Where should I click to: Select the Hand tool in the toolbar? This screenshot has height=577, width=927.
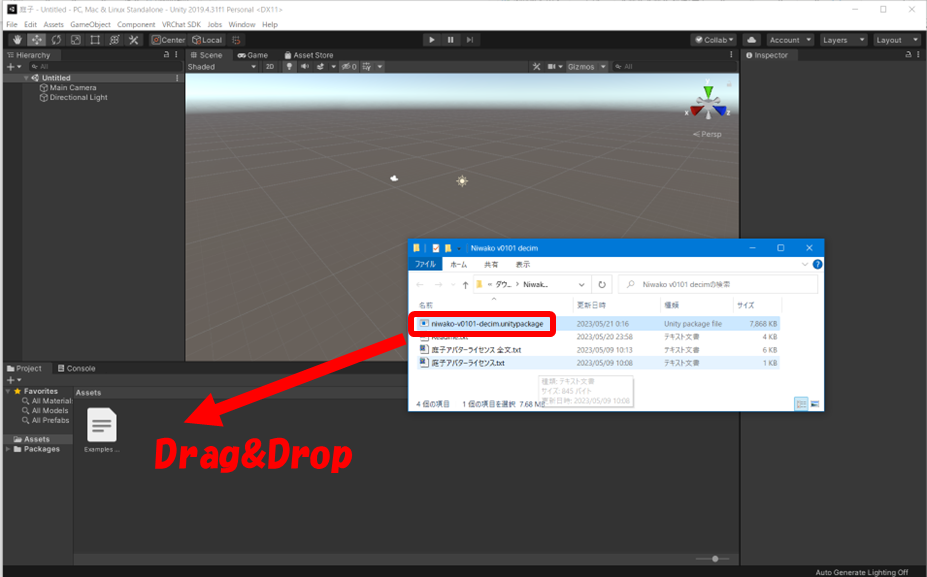(x=17, y=40)
